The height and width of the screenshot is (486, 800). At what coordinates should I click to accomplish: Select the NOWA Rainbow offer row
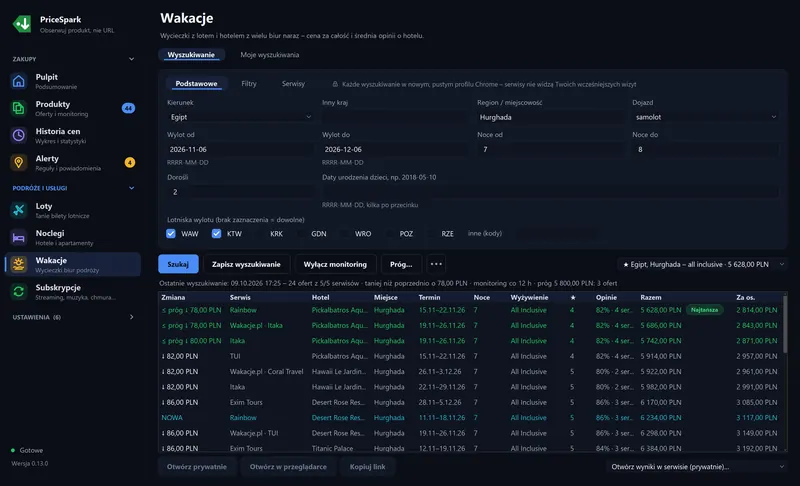click(x=470, y=418)
